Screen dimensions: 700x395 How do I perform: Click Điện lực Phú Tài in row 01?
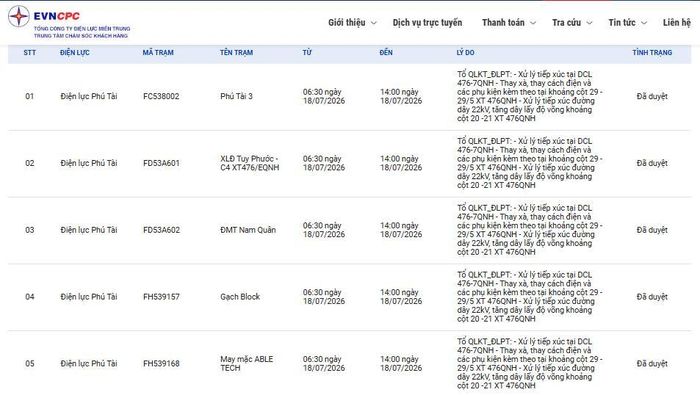[89, 96]
